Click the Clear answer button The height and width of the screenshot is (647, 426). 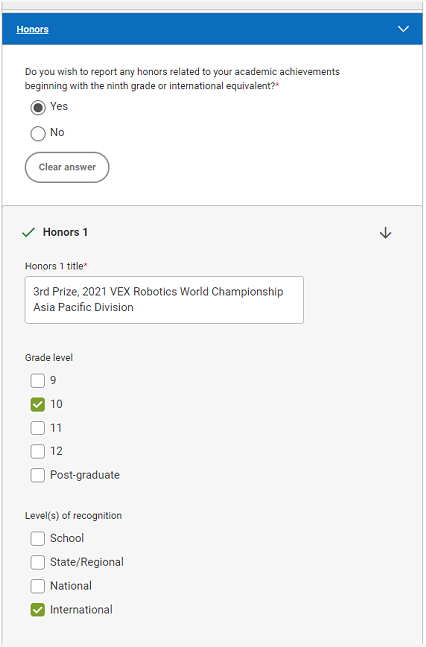(67, 167)
